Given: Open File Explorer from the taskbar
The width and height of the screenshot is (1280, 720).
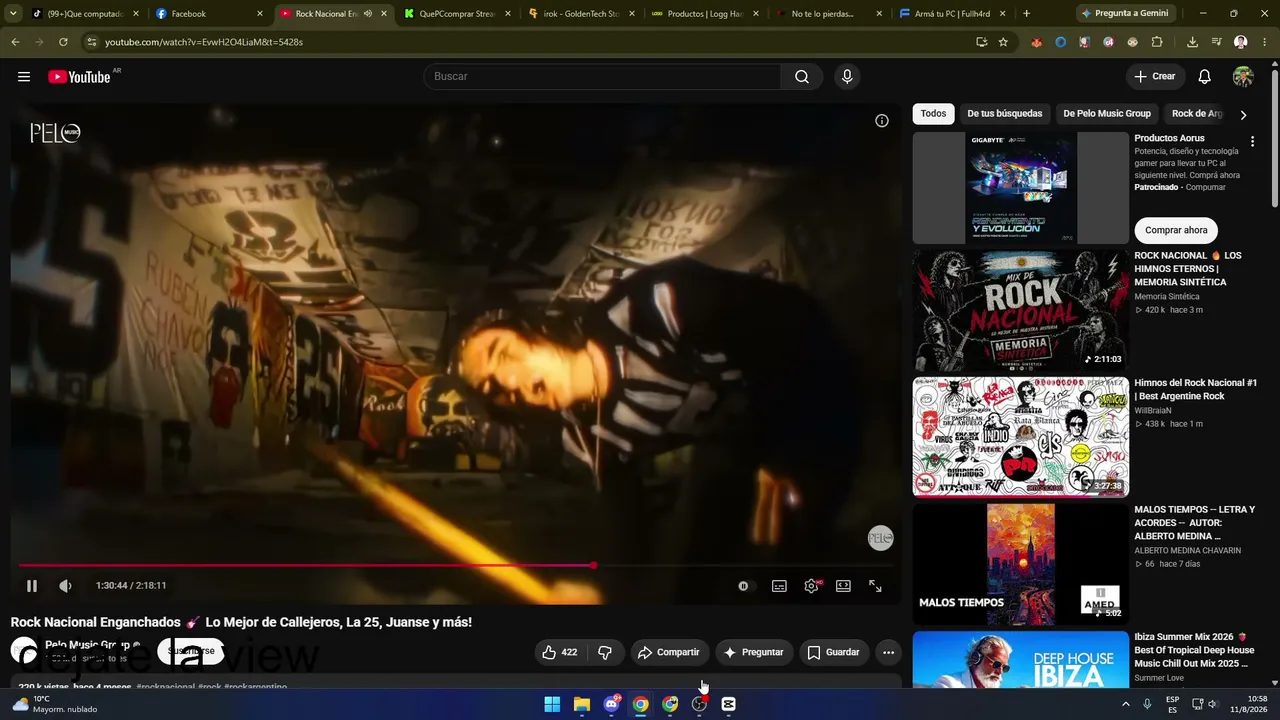Looking at the screenshot, I should 582,704.
